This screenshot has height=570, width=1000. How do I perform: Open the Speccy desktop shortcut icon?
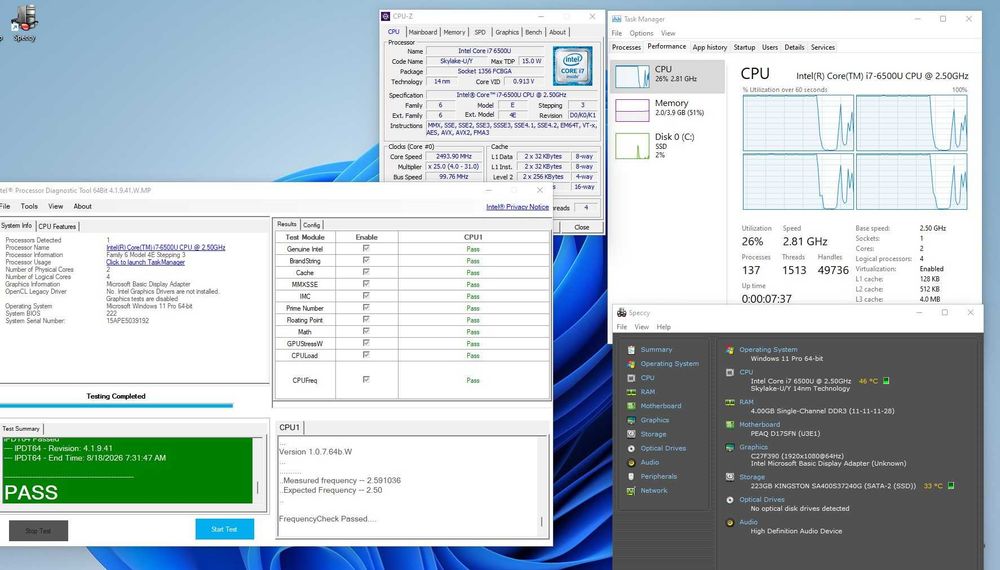click(24, 19)
